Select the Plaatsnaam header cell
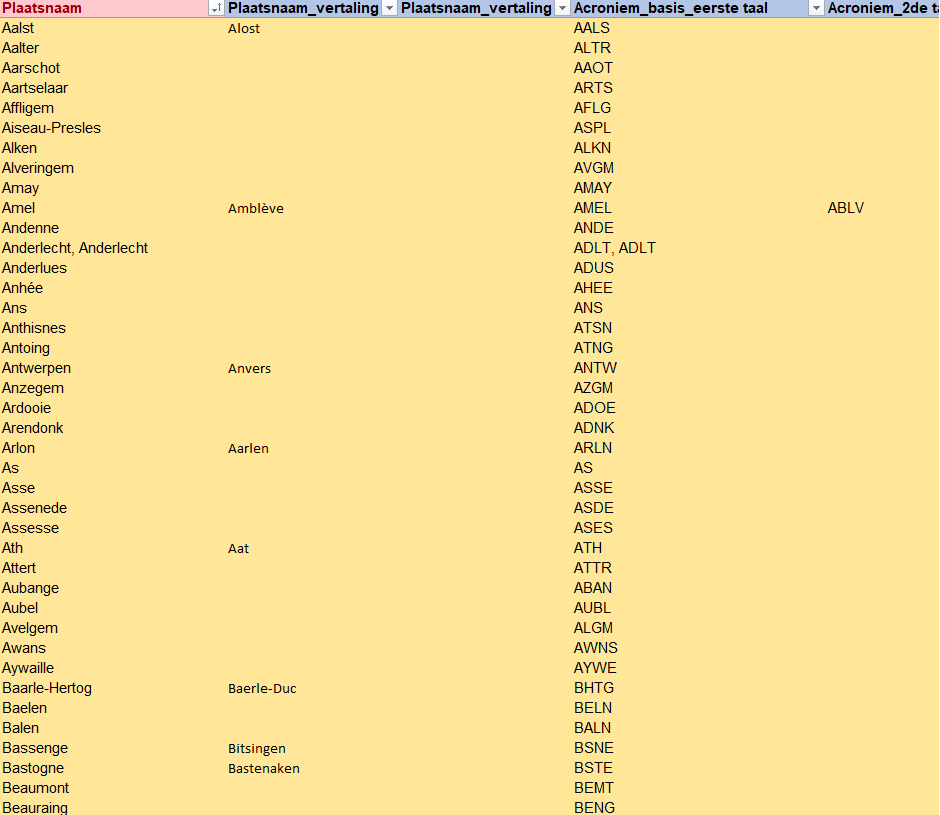The width and height of the screenshot is (940, 815). pos(100,9)
